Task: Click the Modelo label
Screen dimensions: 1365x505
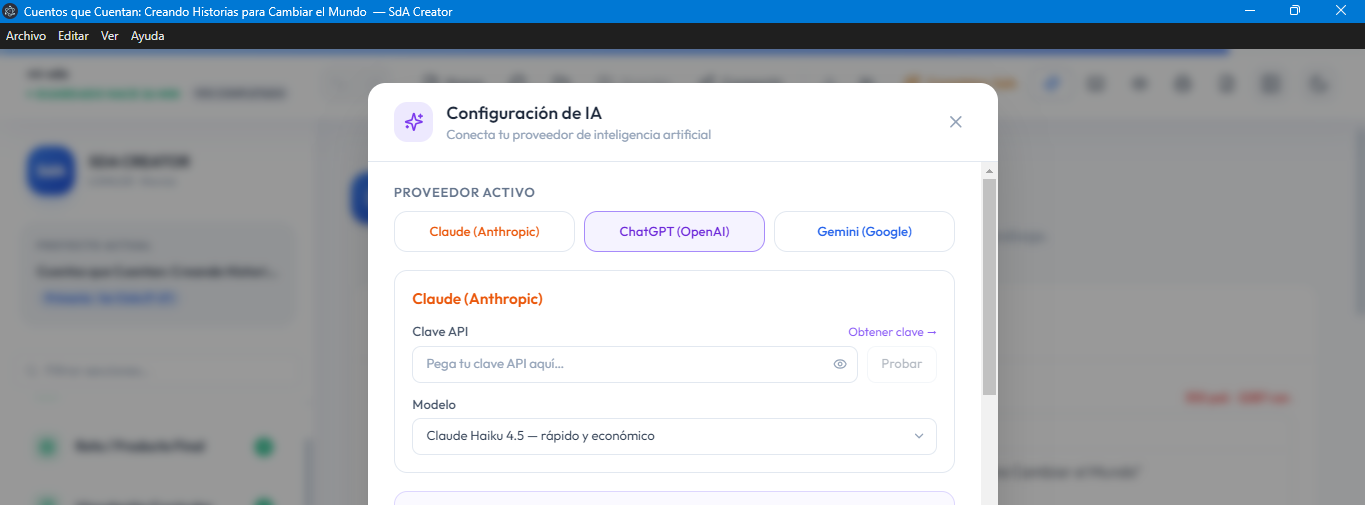Action: 434,404
